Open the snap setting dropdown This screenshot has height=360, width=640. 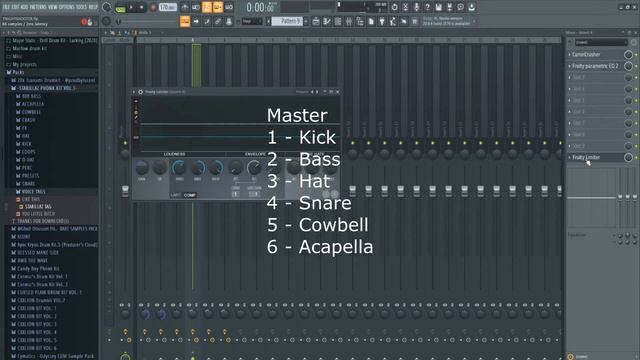(251, 21)
